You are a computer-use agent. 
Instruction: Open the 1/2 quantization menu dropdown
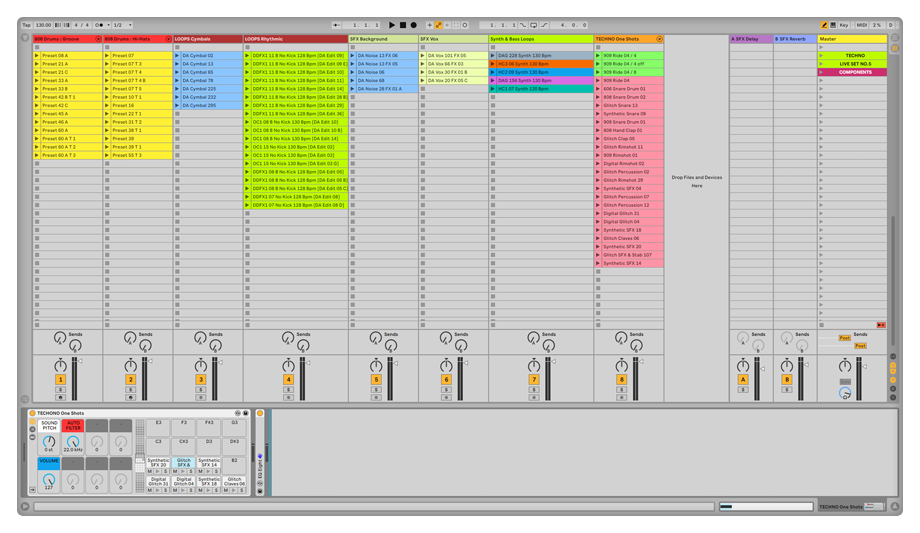[123, 25]
